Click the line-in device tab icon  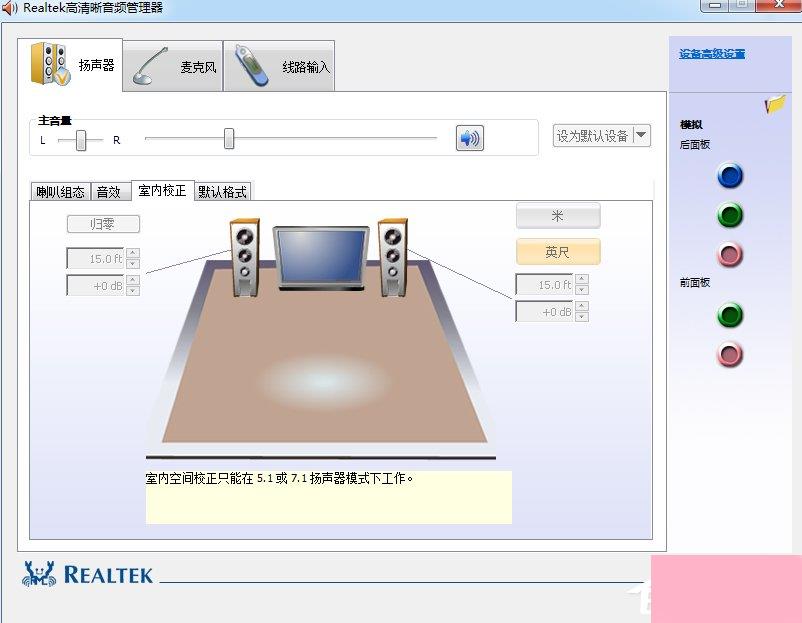(251, 65)
